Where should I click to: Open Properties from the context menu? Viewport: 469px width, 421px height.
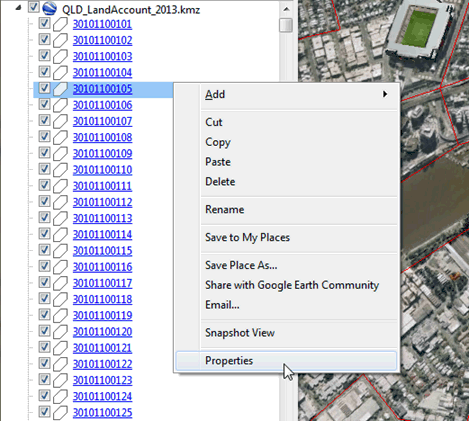pyautogui.click(x=287, y=361)
